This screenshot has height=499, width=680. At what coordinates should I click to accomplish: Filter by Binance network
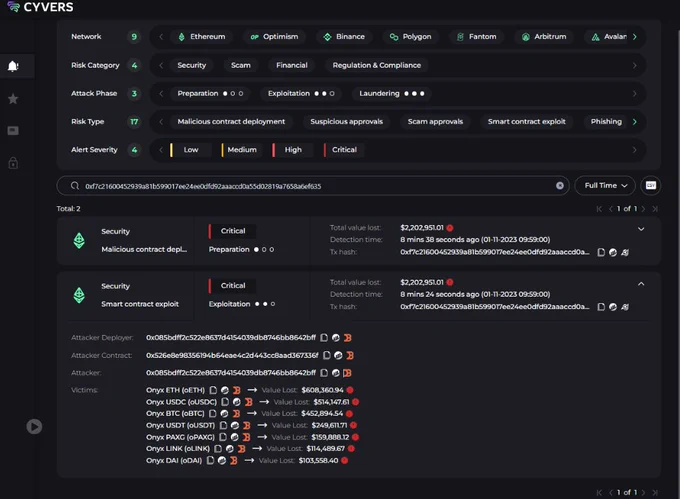344,37
